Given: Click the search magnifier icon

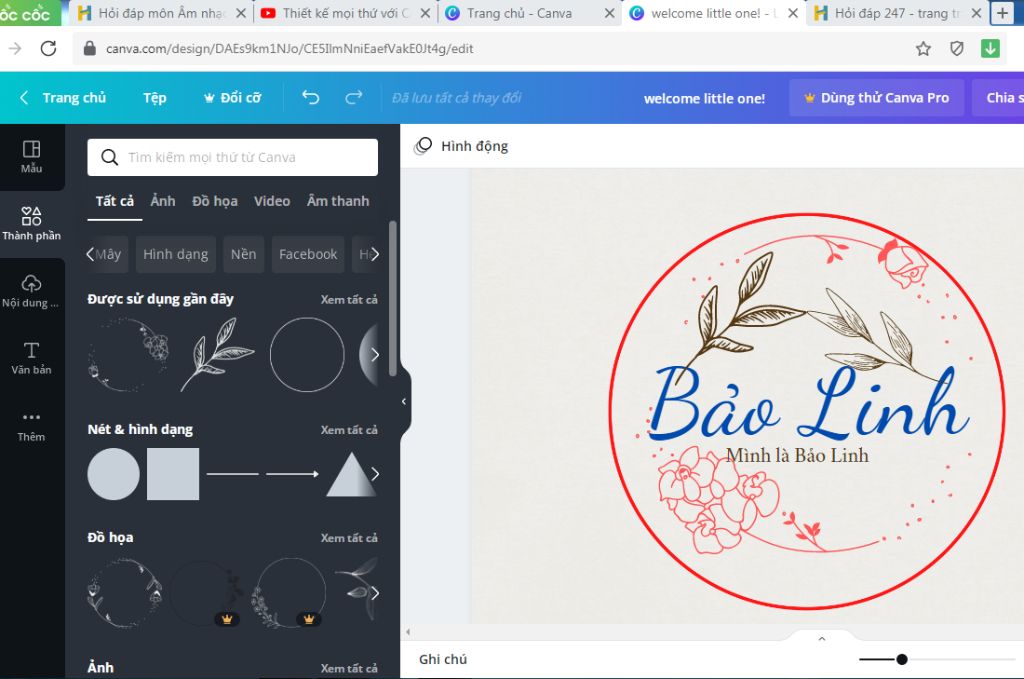Looking at the screenshot, I should pos(110,157).
